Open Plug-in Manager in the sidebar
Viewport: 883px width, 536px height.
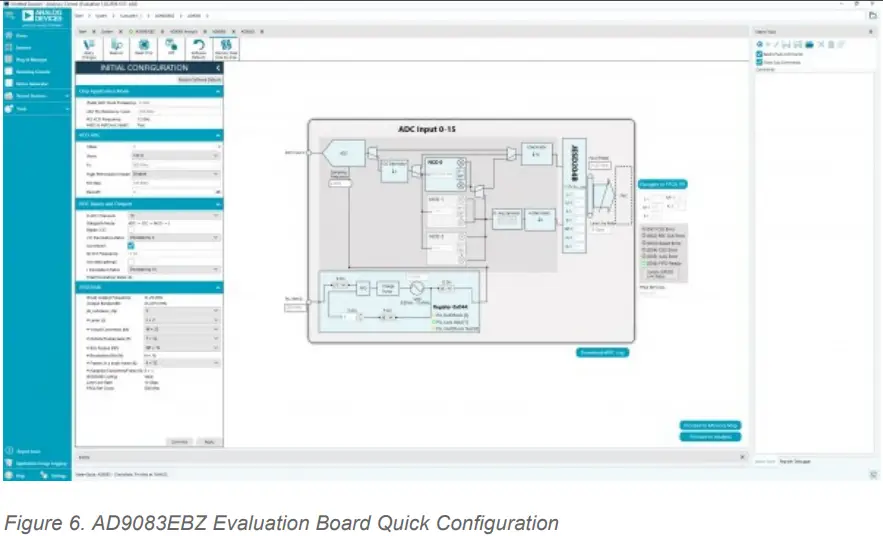[31, 60]
